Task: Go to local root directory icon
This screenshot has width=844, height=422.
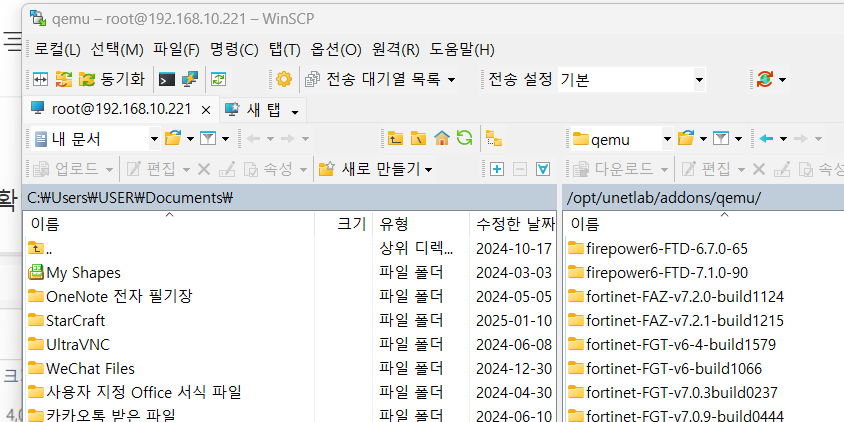Action: 418,139
